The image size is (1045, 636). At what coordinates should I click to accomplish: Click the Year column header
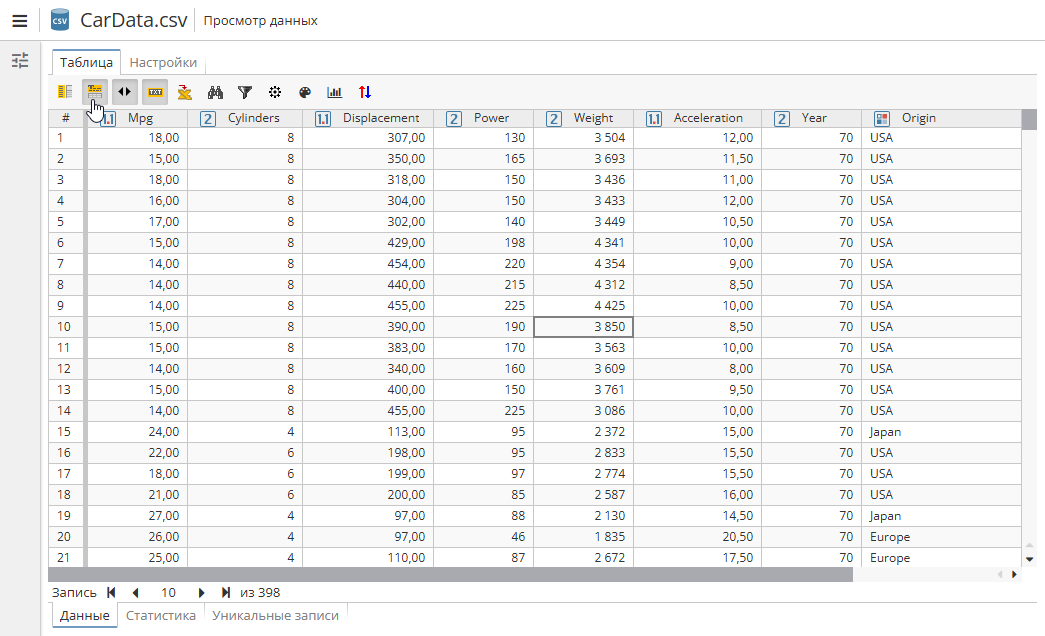(x=812, y=118)
